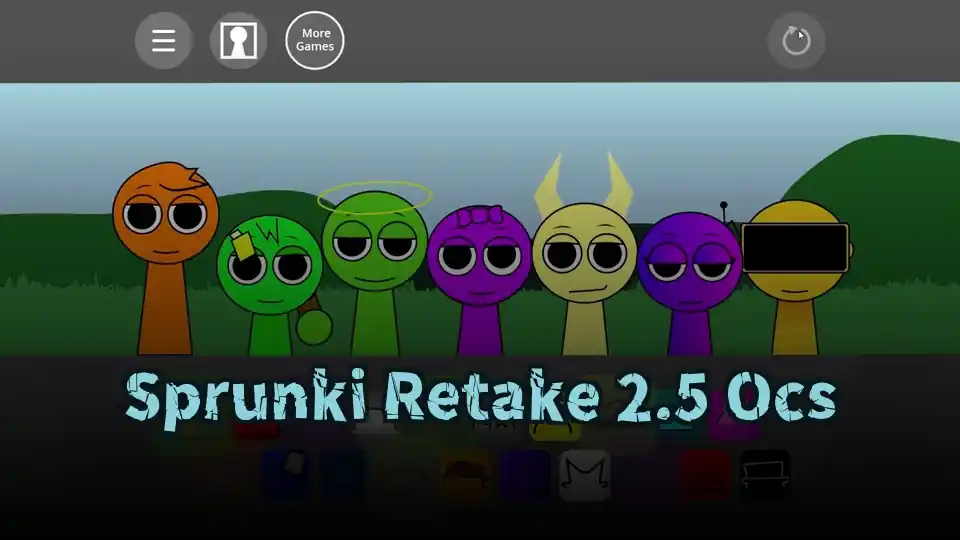Select the green character with halo

pos(375,269)
